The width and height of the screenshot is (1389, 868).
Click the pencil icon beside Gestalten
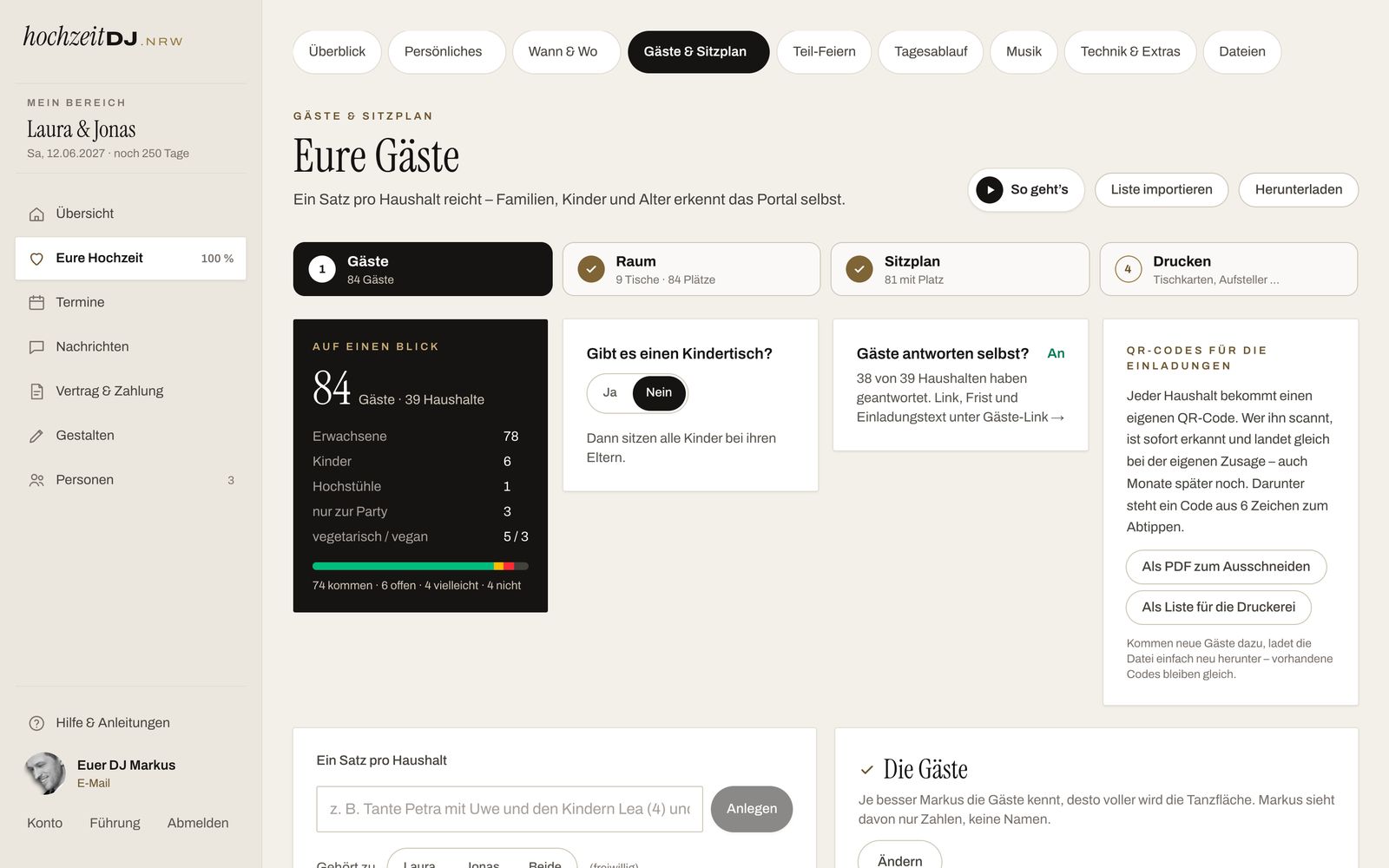36,436
